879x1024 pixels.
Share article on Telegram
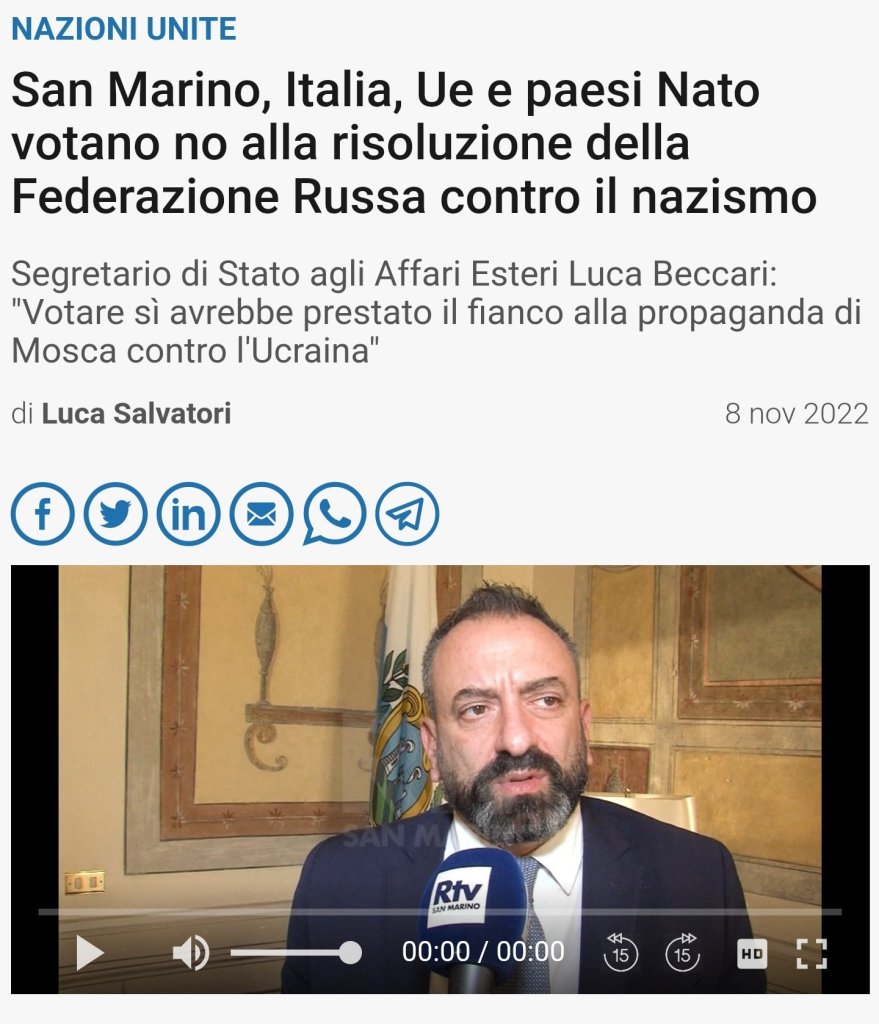pos(408,514)
